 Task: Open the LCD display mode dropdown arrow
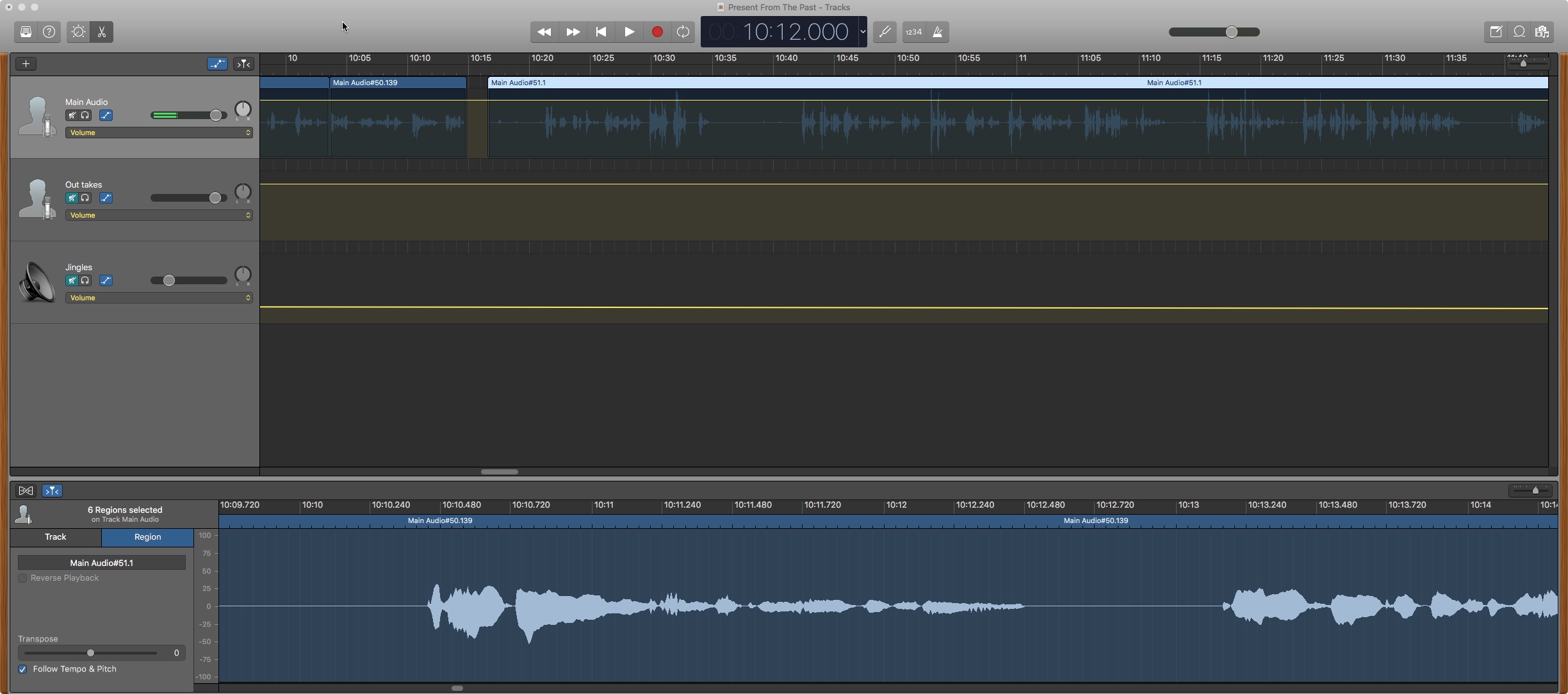[x=862, y=32]
